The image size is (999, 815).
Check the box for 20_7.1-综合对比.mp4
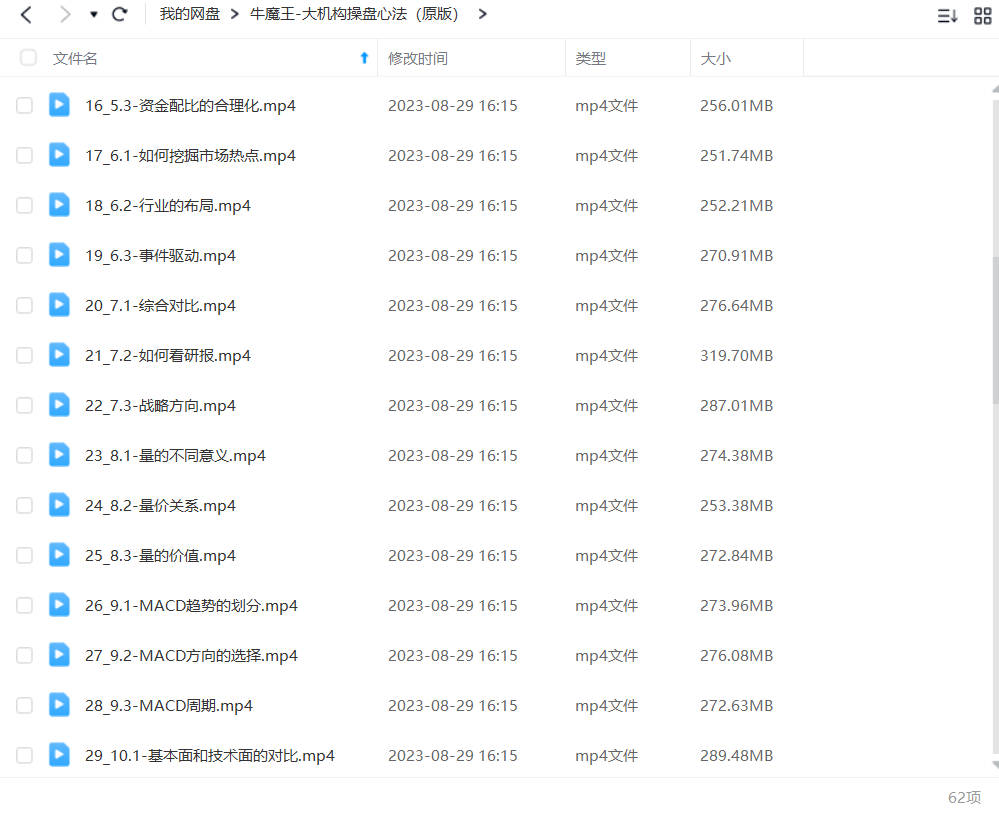24,305
